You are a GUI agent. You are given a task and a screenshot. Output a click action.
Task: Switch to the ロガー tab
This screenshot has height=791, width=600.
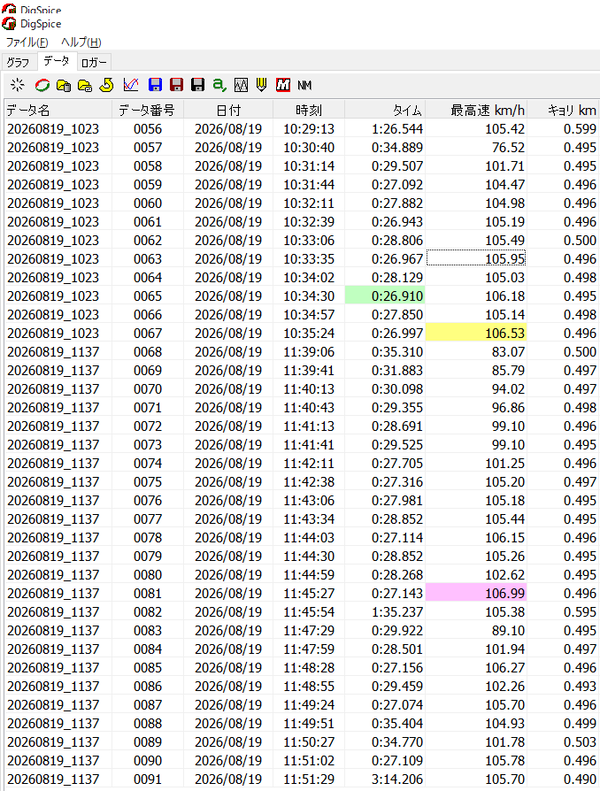point(94,63)
